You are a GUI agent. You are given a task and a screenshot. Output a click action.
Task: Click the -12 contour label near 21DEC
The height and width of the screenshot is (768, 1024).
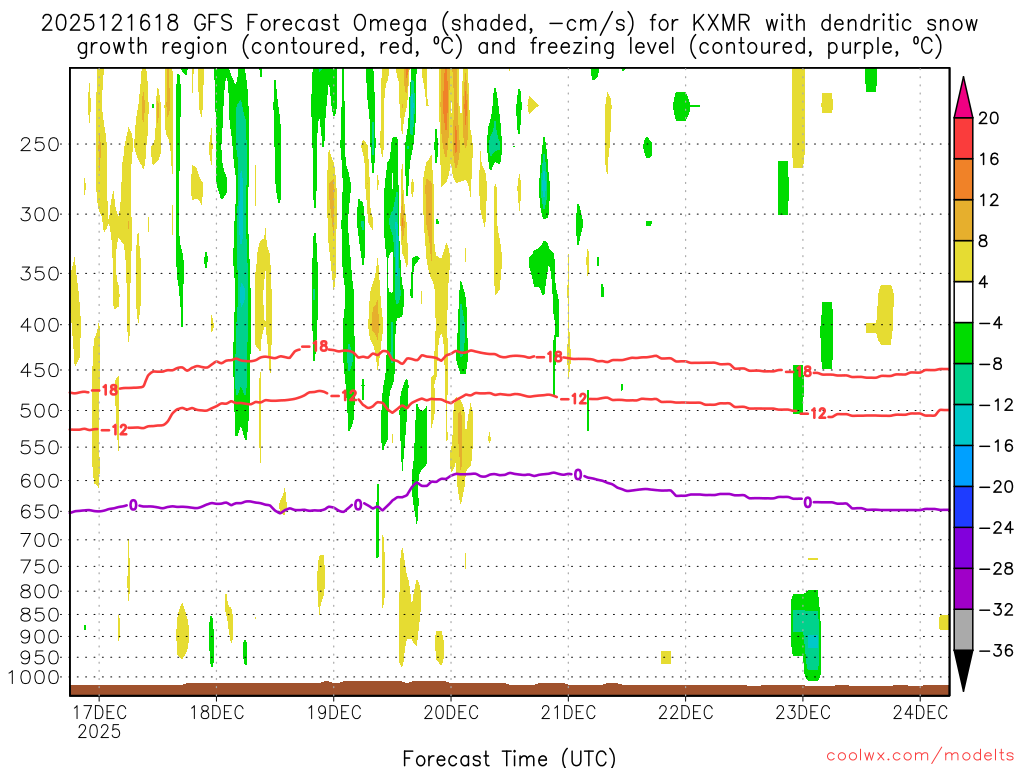coord(573,398)
